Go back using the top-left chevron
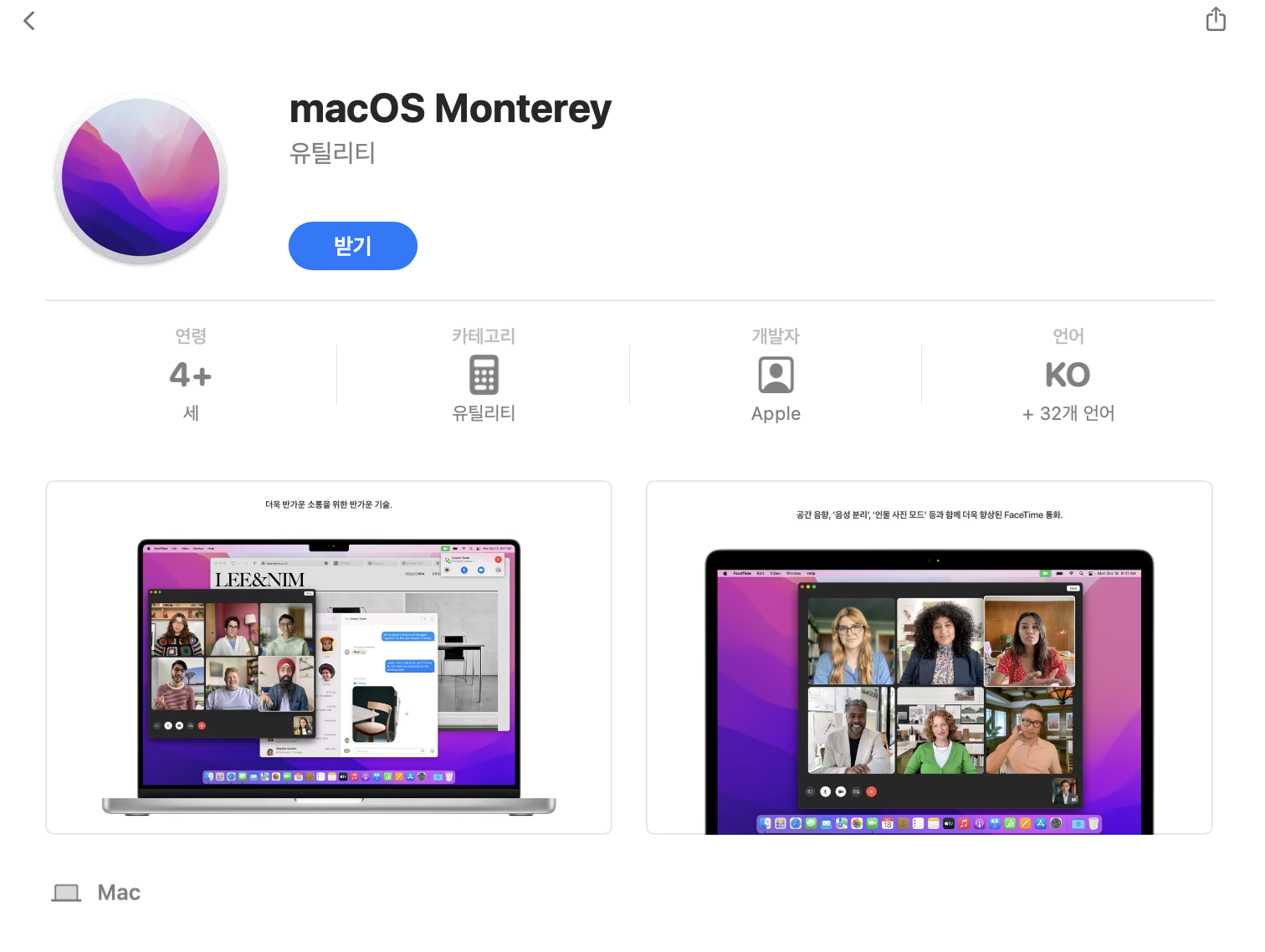Viewport: 1265px width, 952px height. (29, 21)
